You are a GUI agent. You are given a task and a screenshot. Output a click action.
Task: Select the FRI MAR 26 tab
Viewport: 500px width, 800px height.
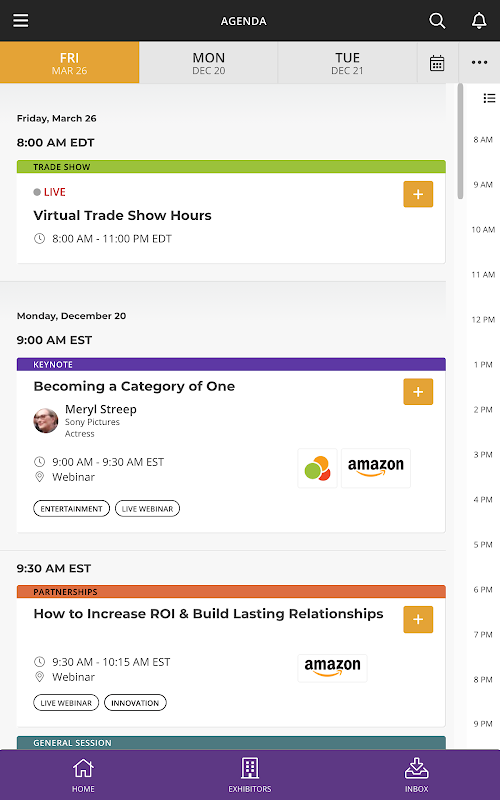69,63
